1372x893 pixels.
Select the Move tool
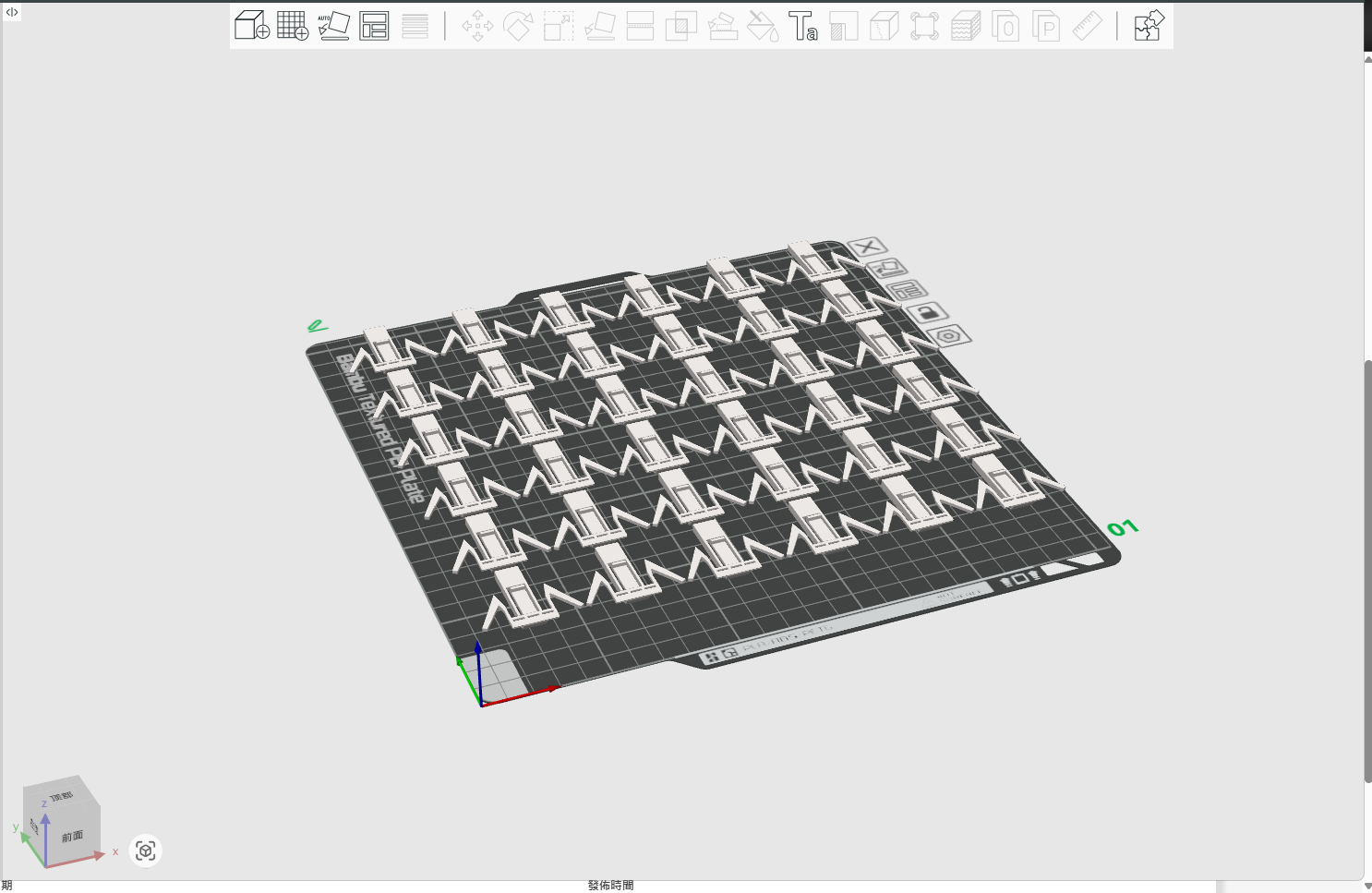pyautogui.click(x=477, y=26)
